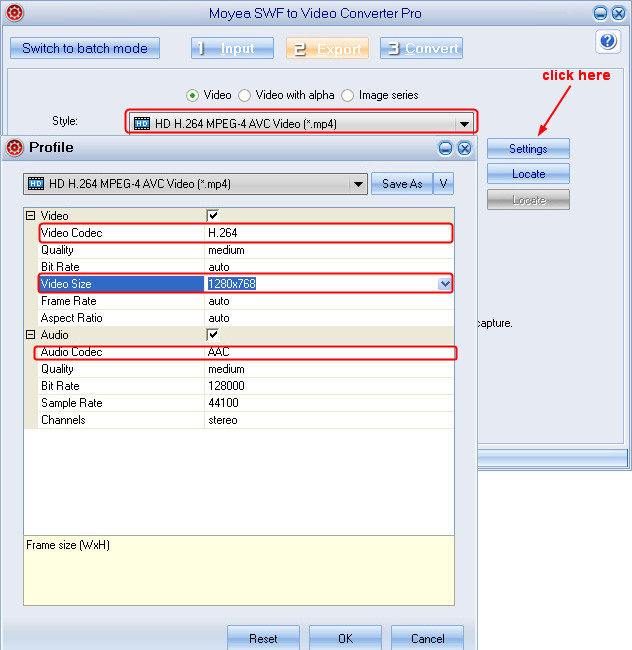Go to the Convert step tab

click(421, 48)
